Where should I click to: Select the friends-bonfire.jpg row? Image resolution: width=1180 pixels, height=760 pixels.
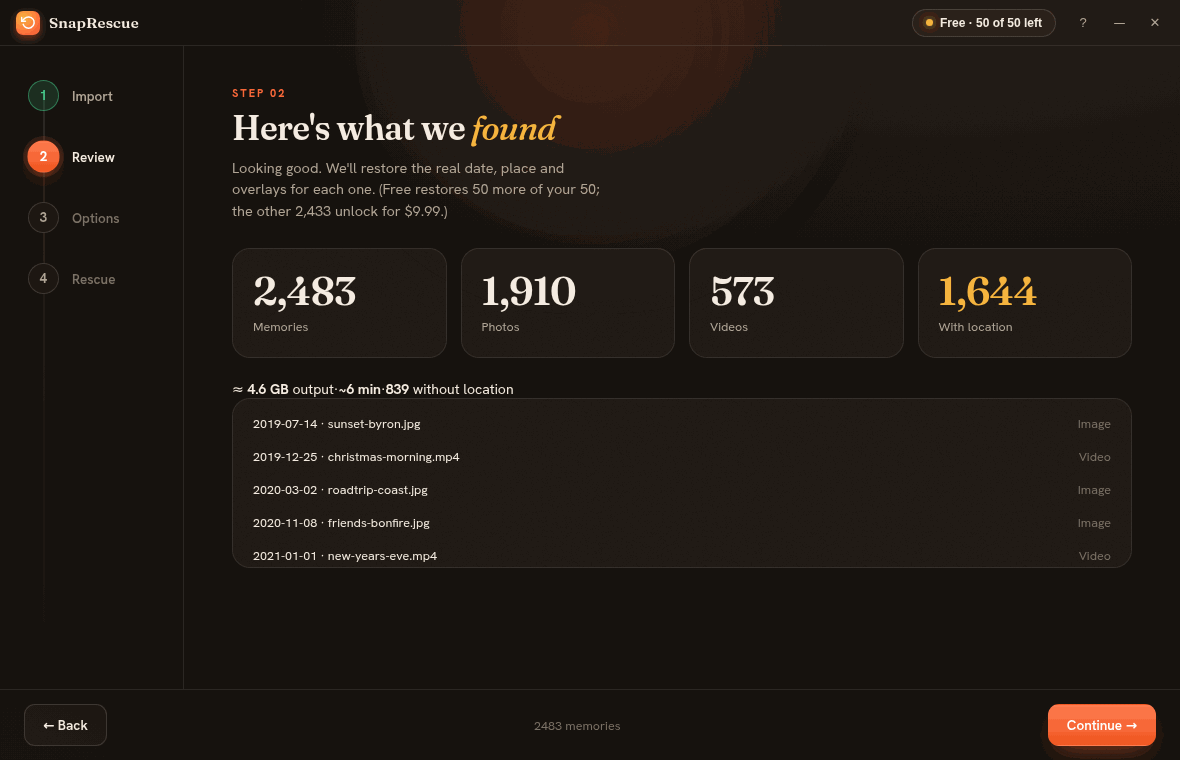tap(682, 523)
